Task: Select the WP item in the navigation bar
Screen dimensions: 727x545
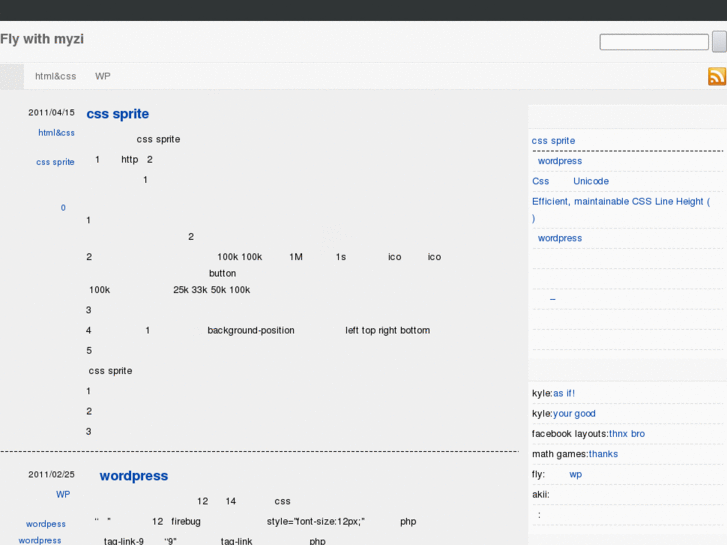Action: [102, 76]
